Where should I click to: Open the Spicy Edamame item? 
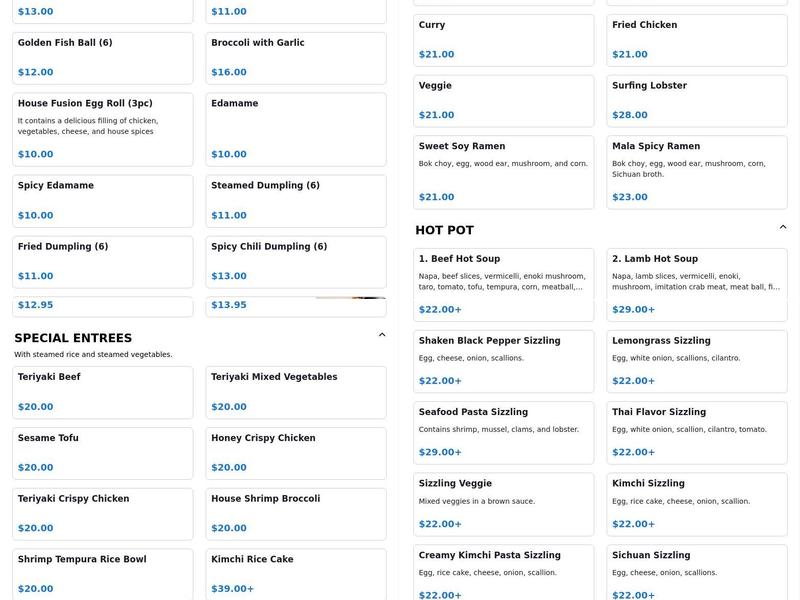pos(100,200)
